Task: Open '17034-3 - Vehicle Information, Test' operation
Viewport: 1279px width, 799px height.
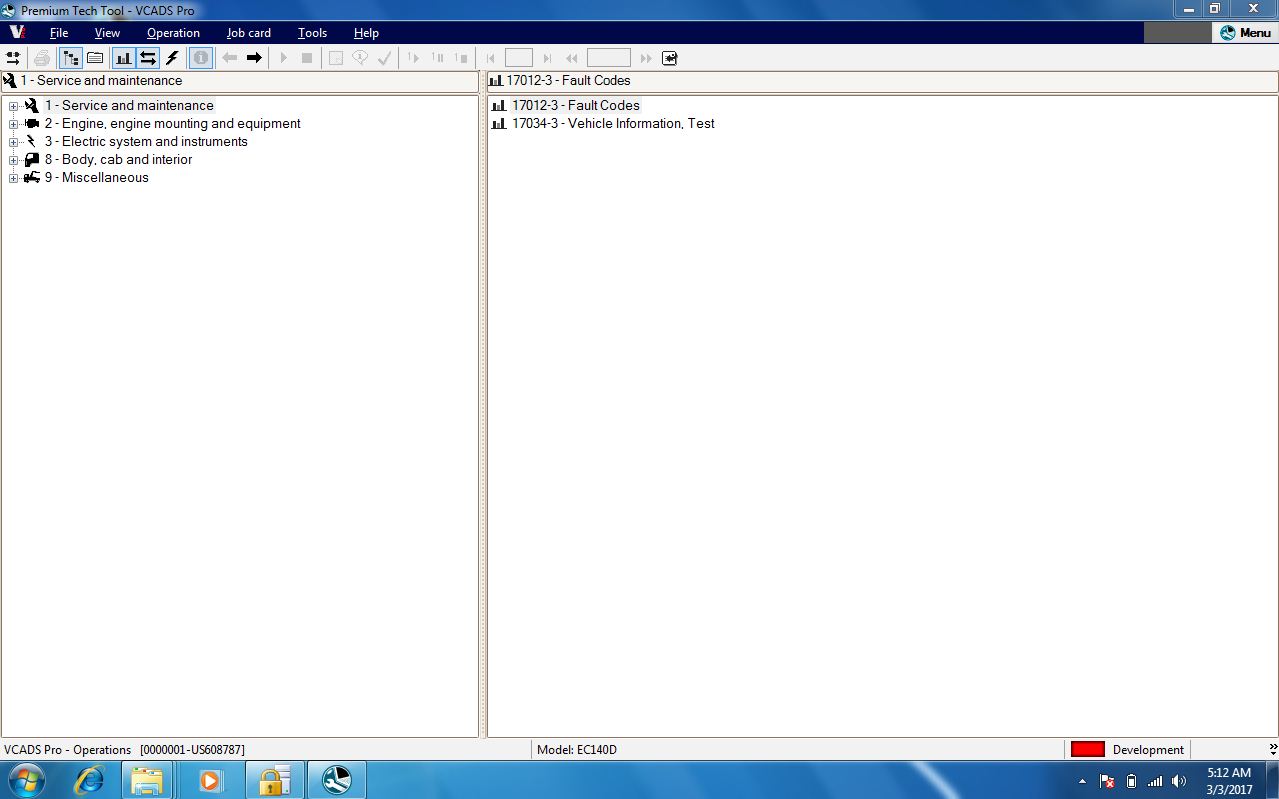Action: click(613, 123)
